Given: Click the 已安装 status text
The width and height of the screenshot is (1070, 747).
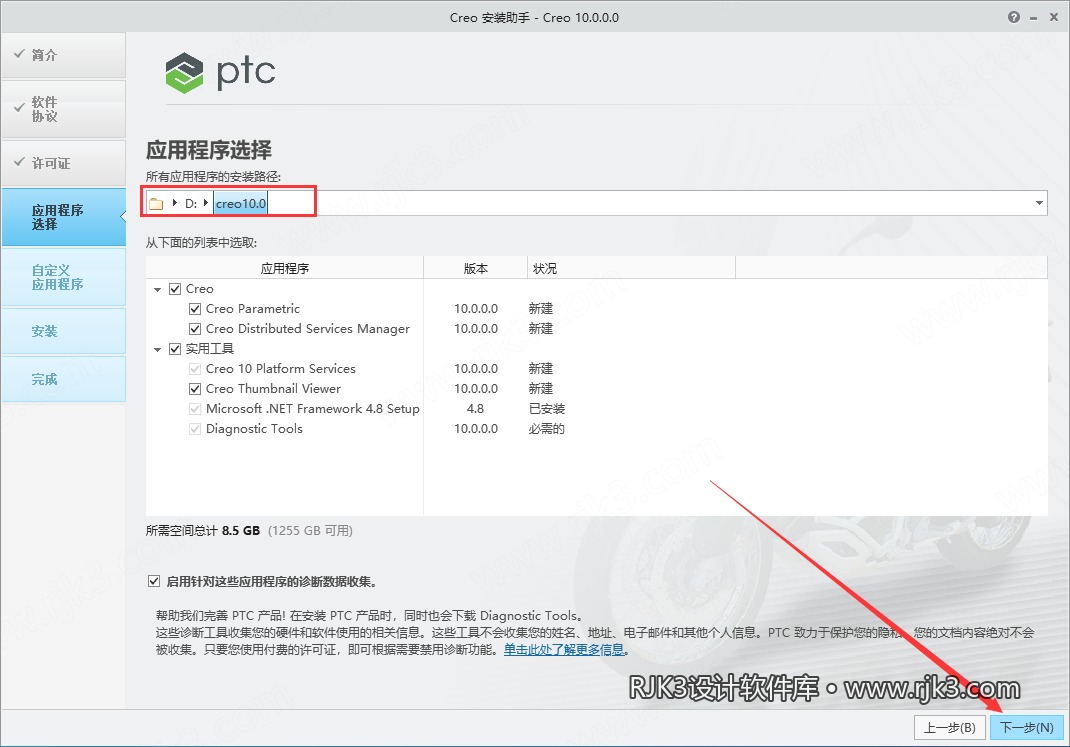Looking at the screenshot, I should tap(547, 409).
